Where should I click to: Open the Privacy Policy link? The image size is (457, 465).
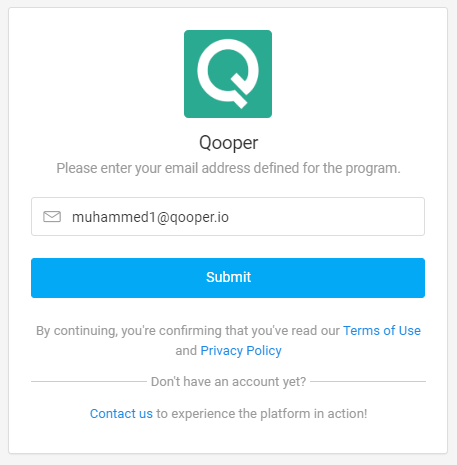pos(241,351)
